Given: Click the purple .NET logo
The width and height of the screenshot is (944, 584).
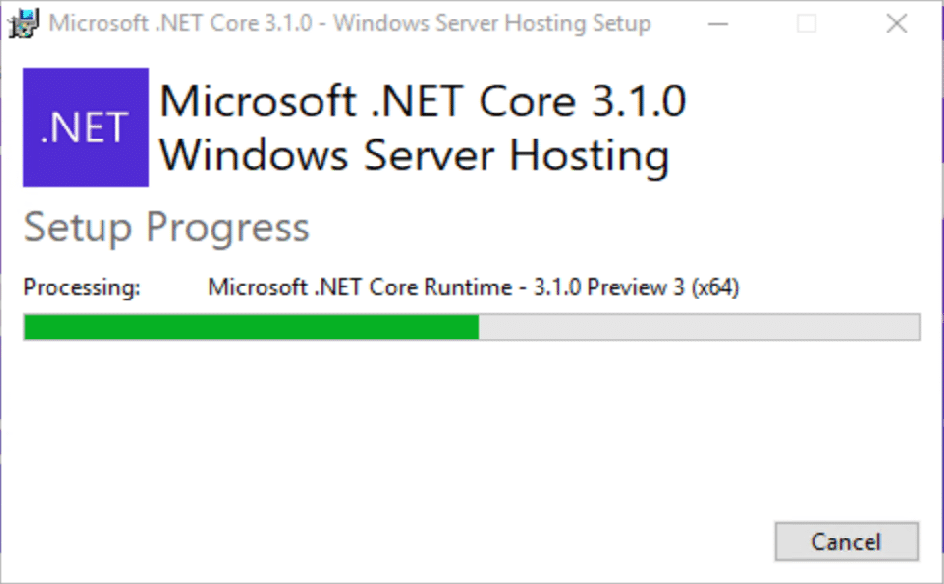Looking at the screenshot, I should click(x=86, y=127).
